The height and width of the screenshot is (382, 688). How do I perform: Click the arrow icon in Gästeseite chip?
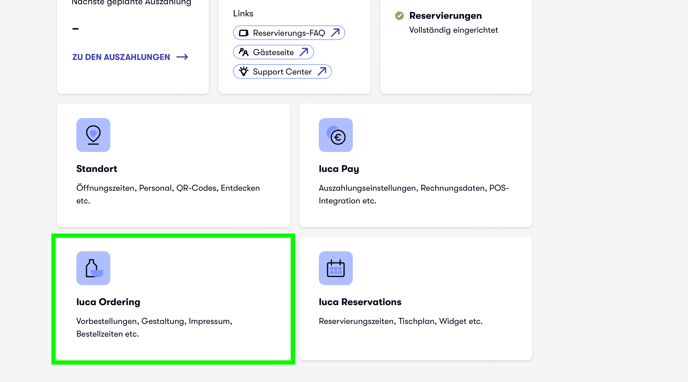pos(304,52)
